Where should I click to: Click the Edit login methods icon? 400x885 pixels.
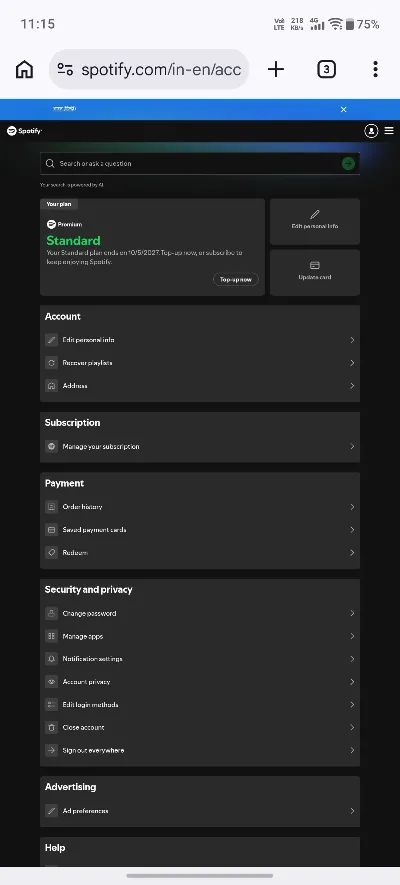(x=51, y=704)
